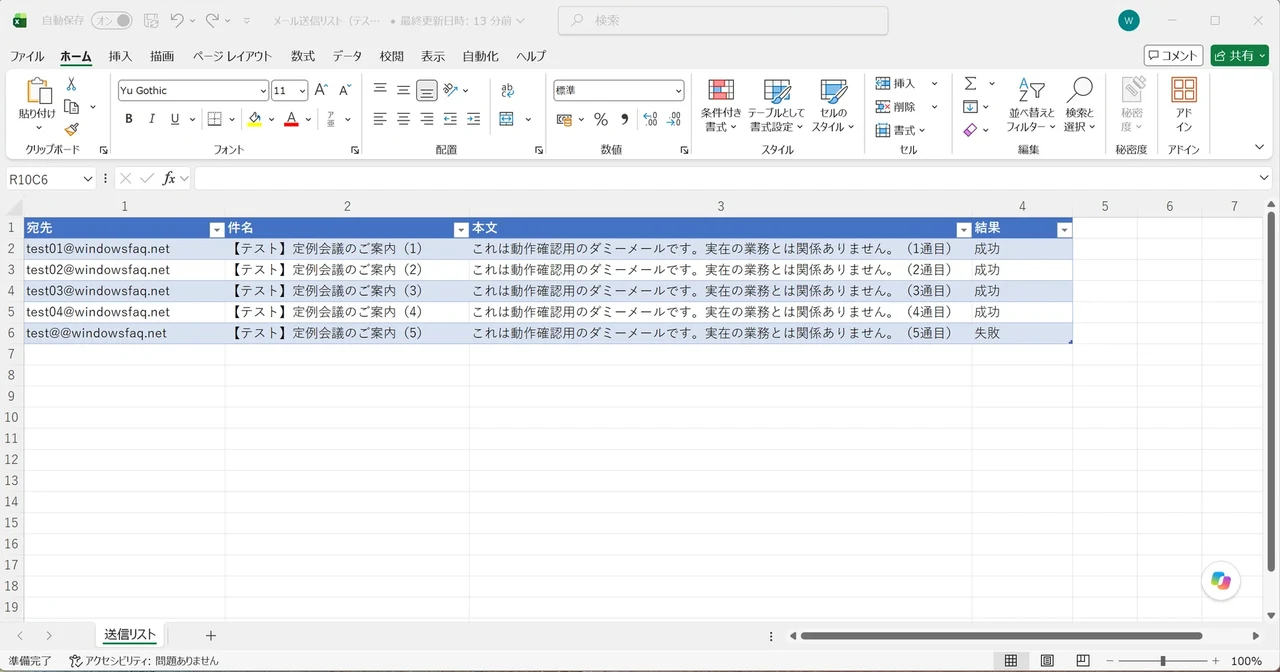Viewport: 1280px width, 672px height.
Task: Click cell test@@windowsfaq.net
Action: [x=124, y=333]
